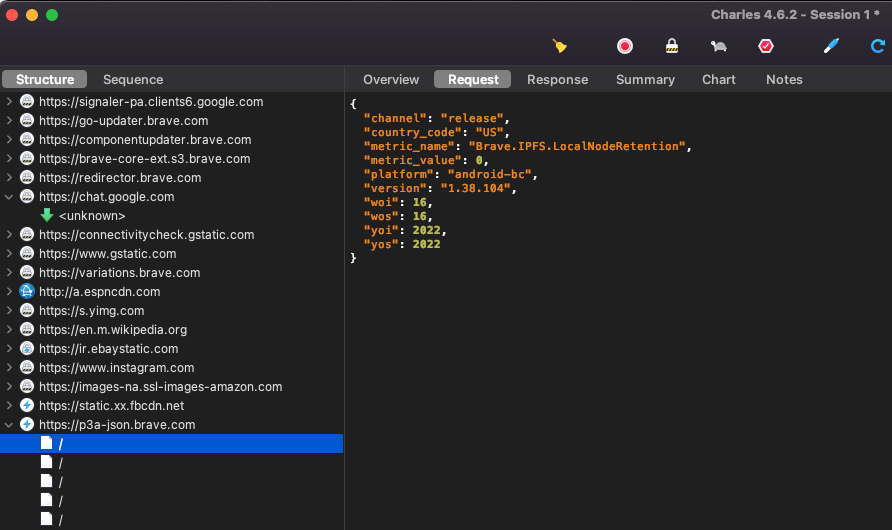Expand static.xx.fbcdn.net host
892x530 pixels.
pos(9,405)
